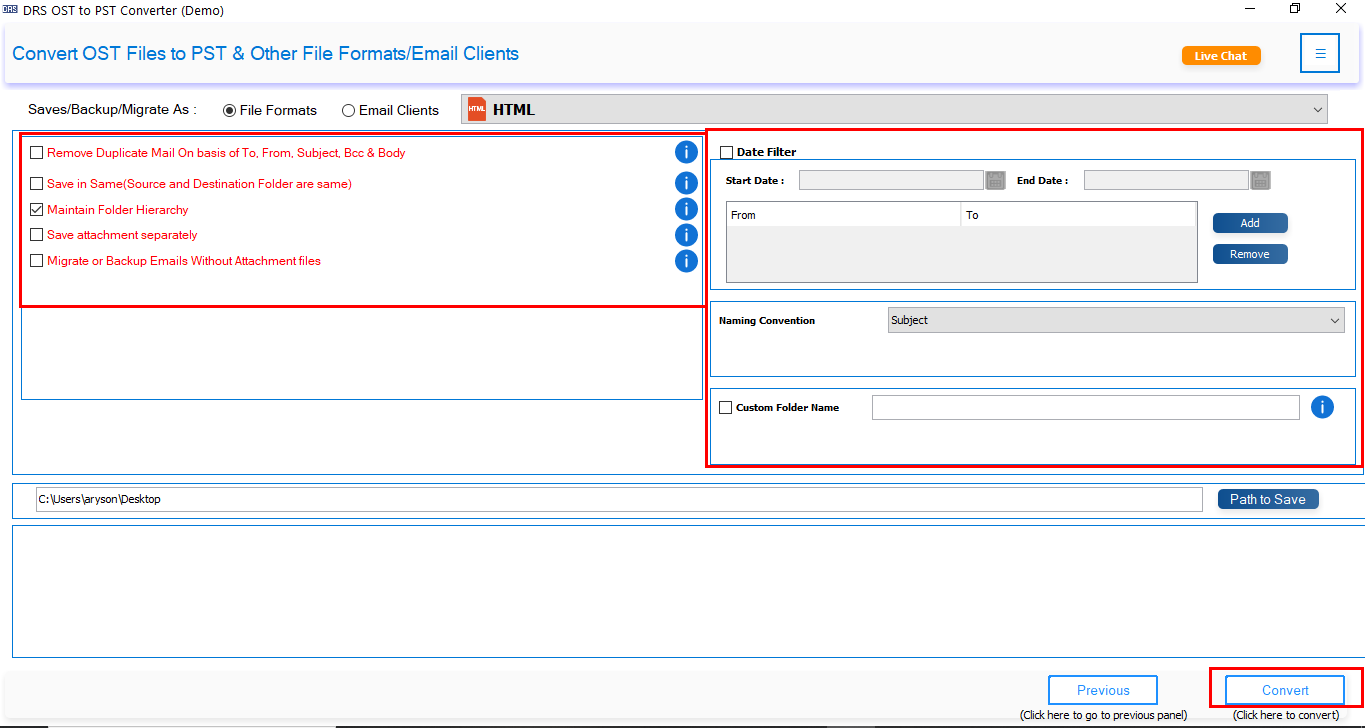Image resolution: width=1365 pixels, height=728 pixels.
Task: Click info icon for Migrate Without Attachment
Action: (686, 261)
